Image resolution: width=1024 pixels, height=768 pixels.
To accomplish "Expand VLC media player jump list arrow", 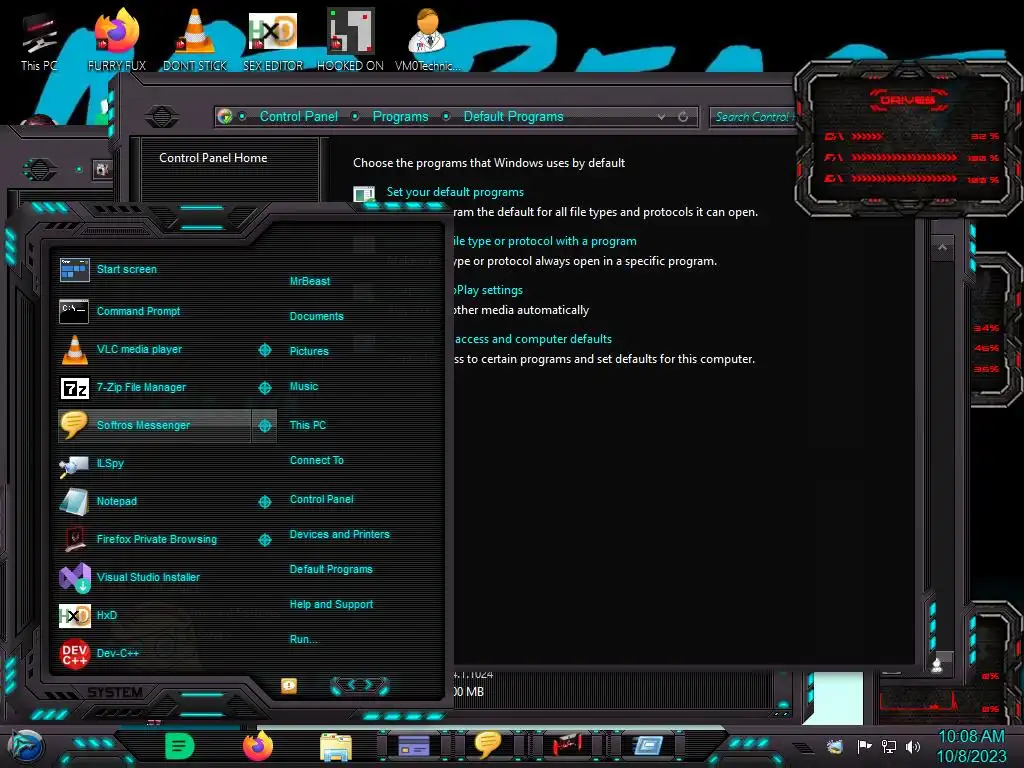I will (x=264, y=350).
